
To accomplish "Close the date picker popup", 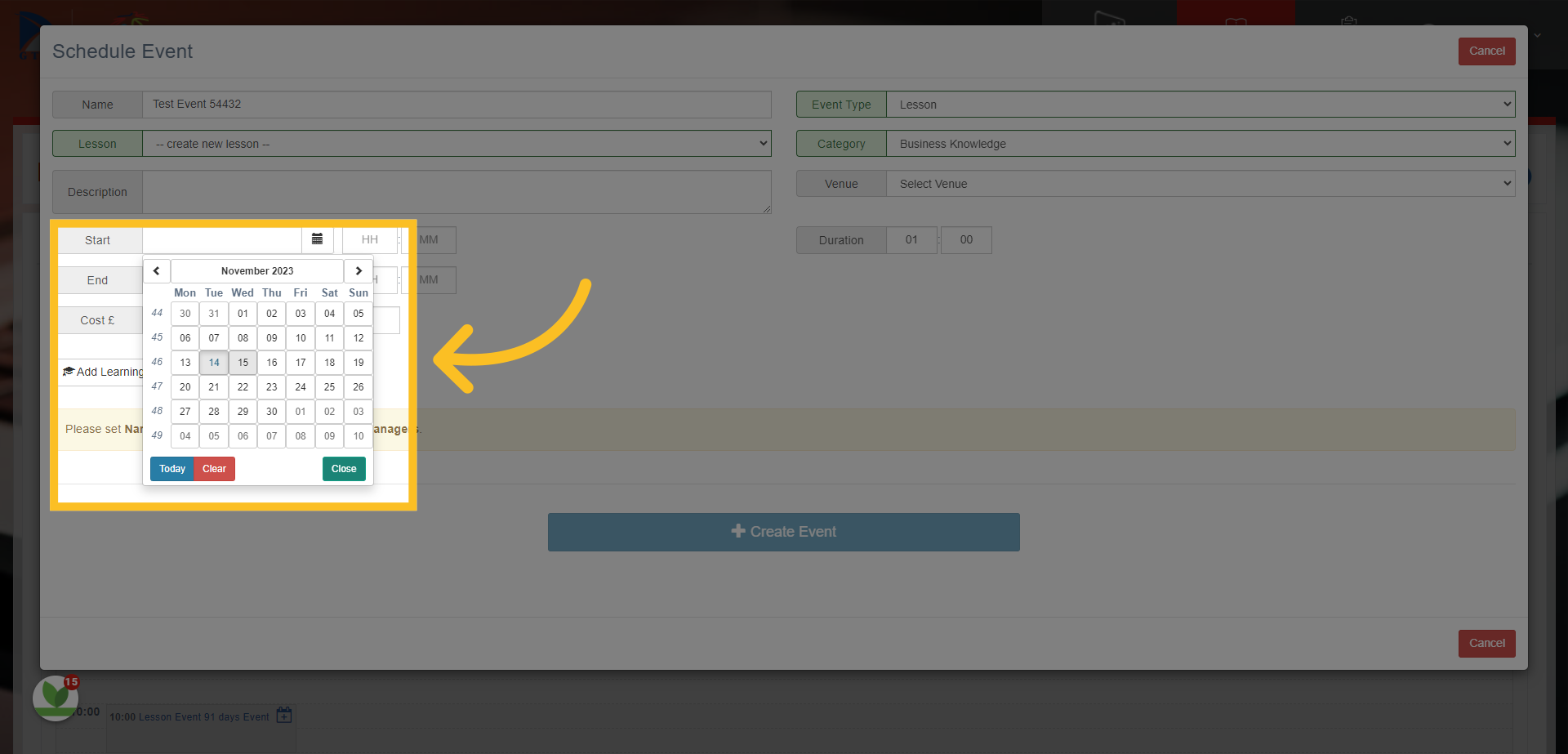I will 344,469.
